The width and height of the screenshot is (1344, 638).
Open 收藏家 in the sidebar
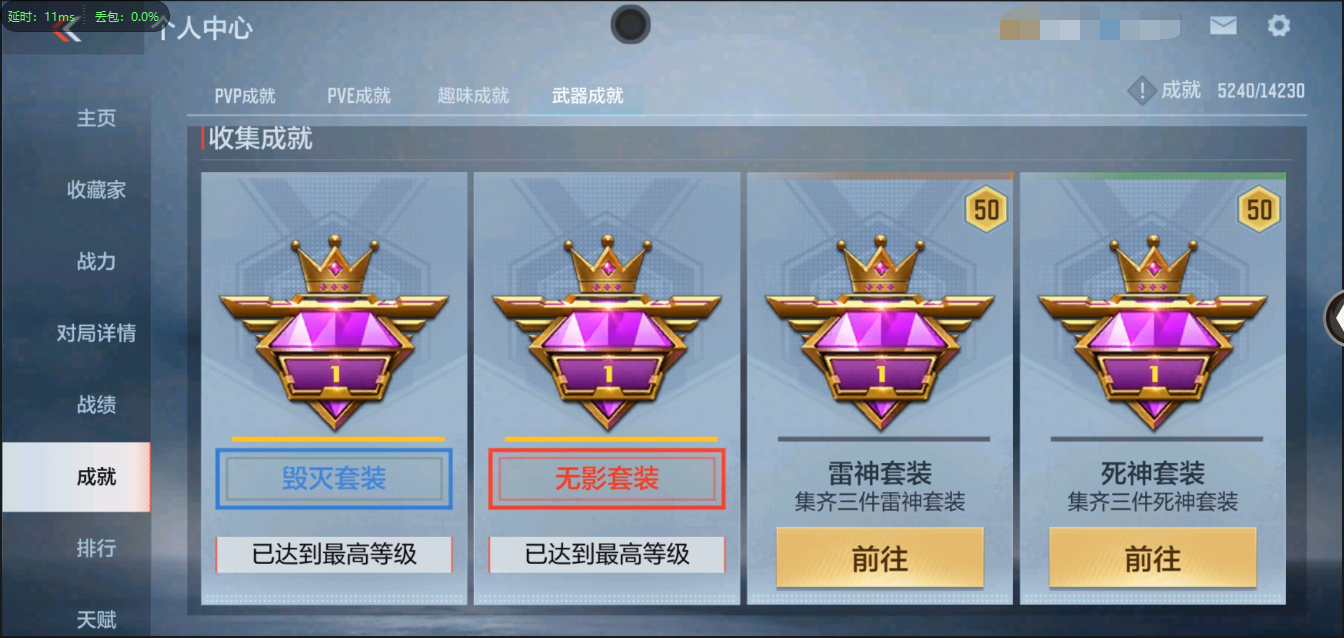(96, 190)
